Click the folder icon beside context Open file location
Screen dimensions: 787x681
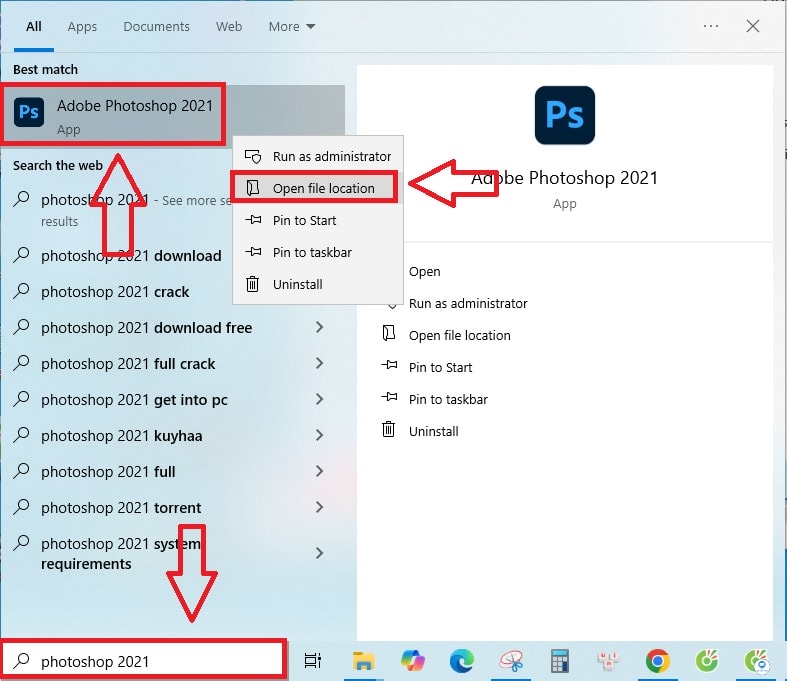(x=252, y=188)
